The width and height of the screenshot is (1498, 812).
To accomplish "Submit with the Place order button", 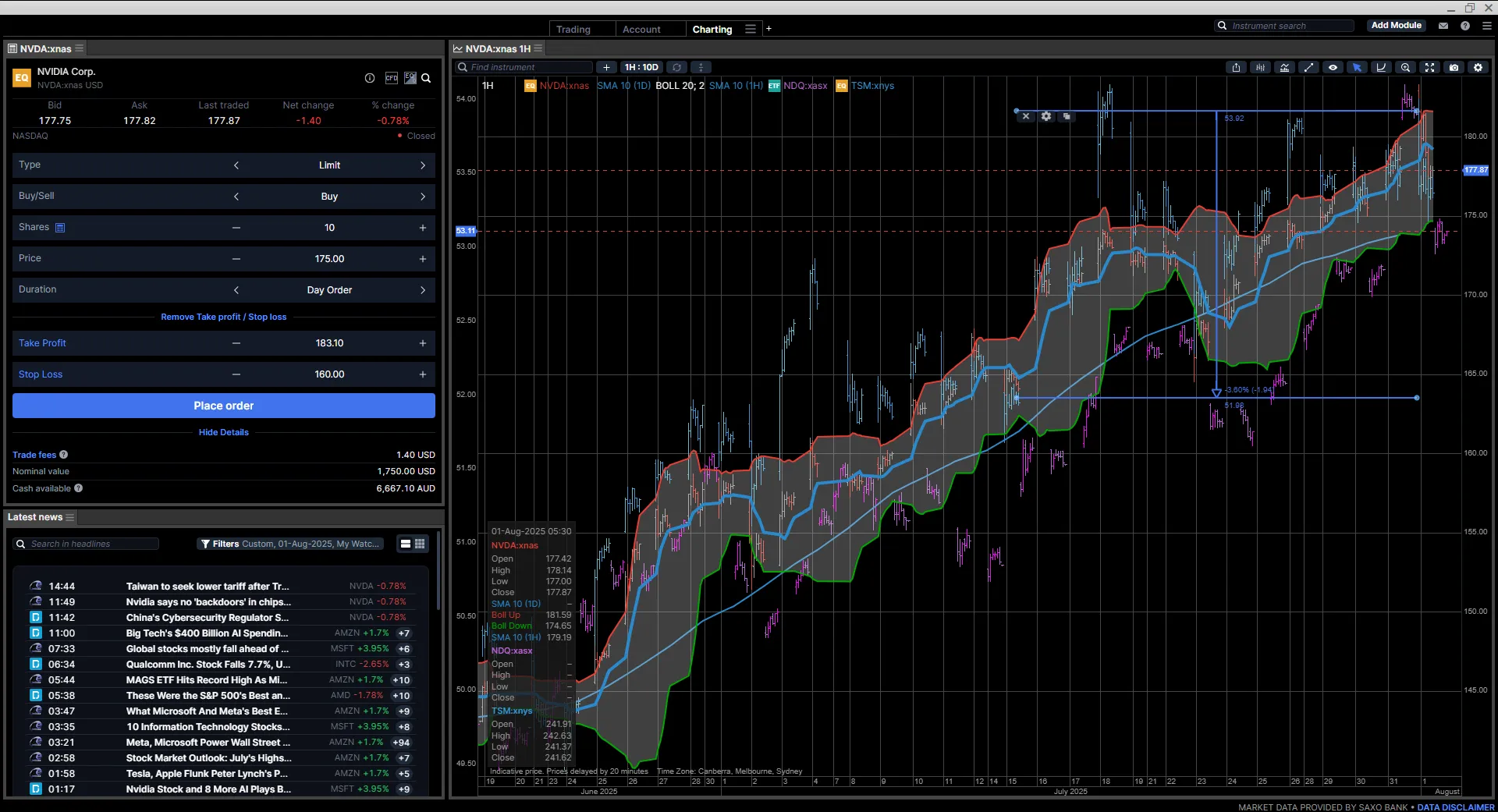I will [224, 406].
